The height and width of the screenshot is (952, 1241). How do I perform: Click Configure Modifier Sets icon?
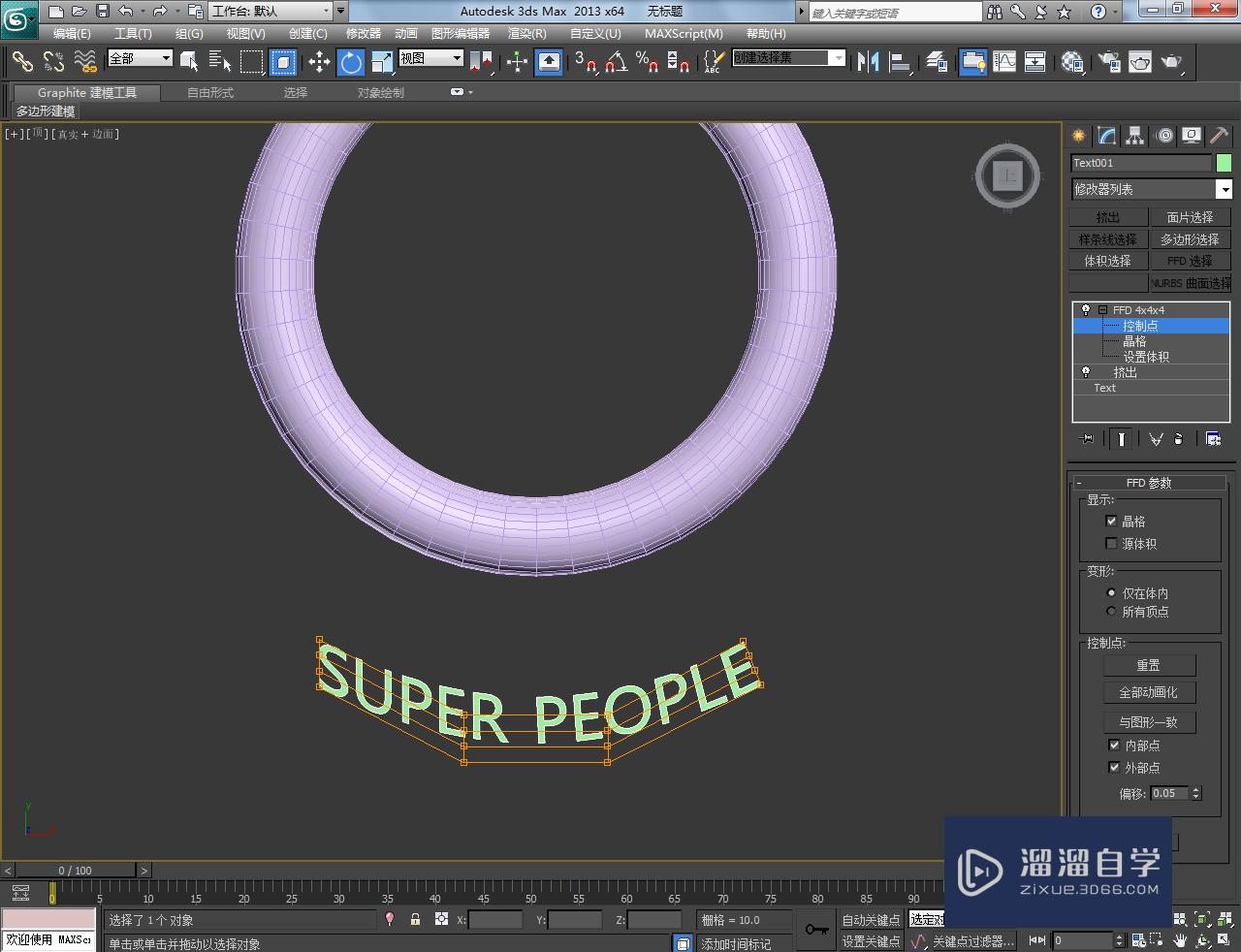click(x=1213, y=439)
